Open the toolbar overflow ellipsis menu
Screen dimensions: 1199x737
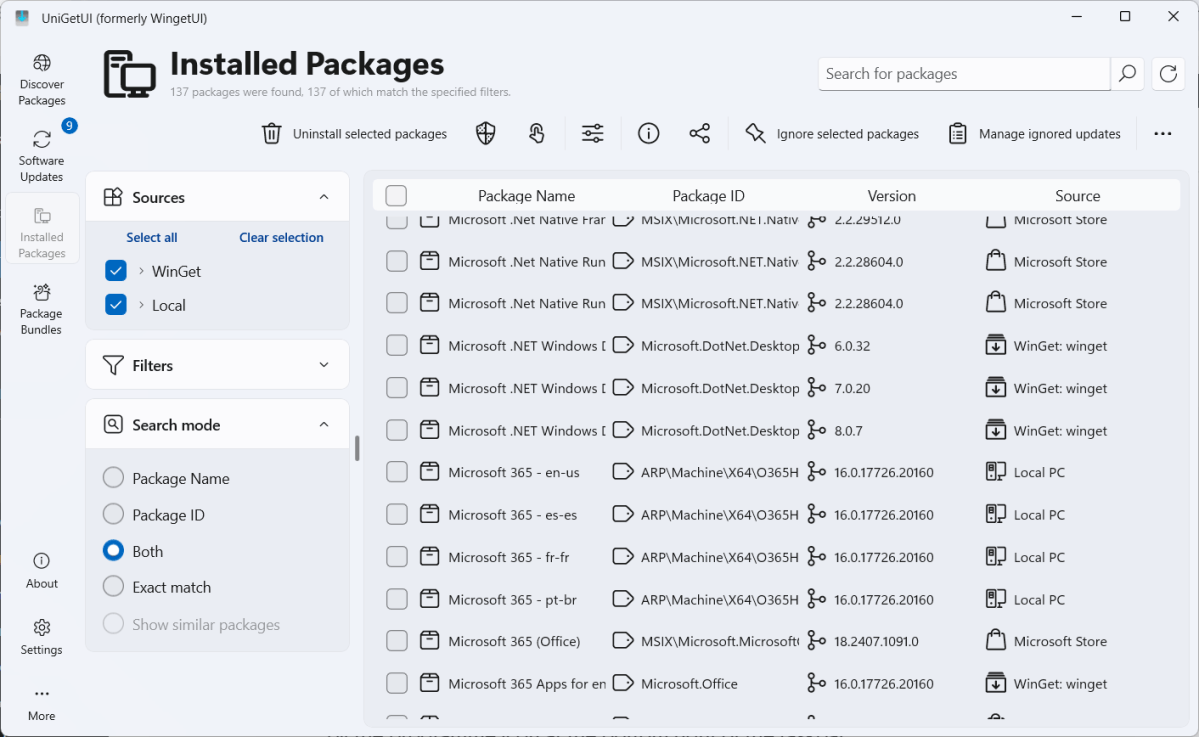click(x=1163, y=134)
